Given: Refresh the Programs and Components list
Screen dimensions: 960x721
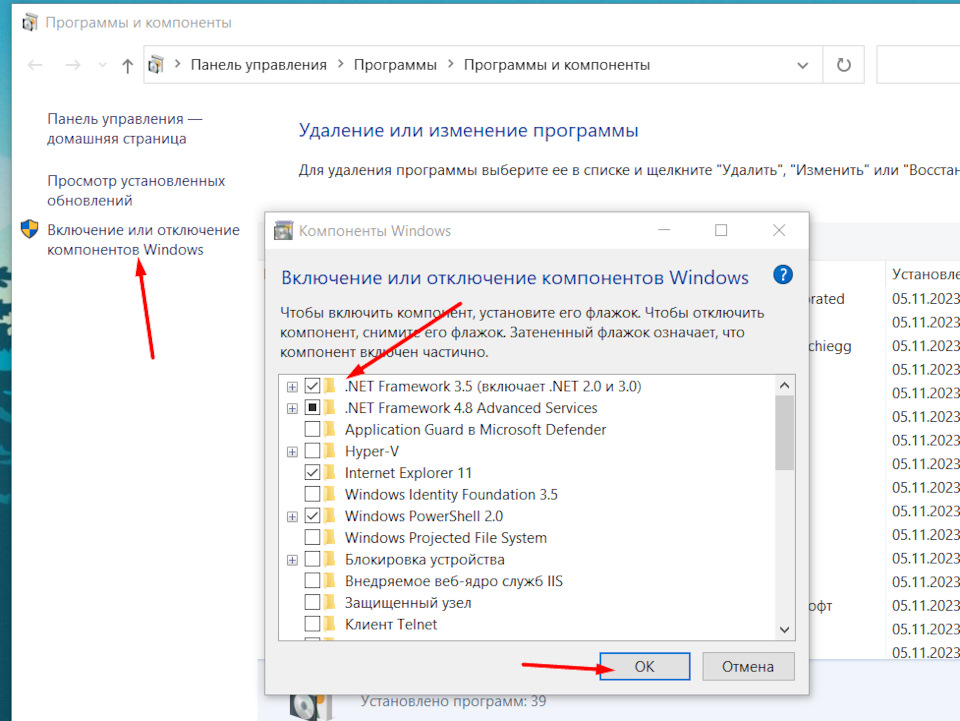Looking at the screenshot, I should pos(843,65).
